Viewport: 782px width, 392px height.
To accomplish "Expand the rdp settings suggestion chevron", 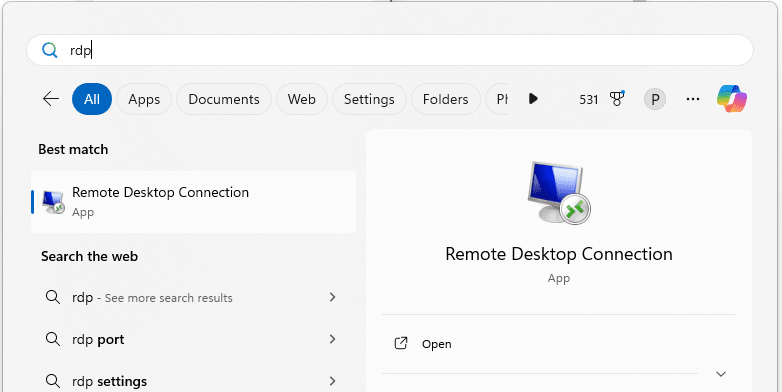I will pos(333,381).
